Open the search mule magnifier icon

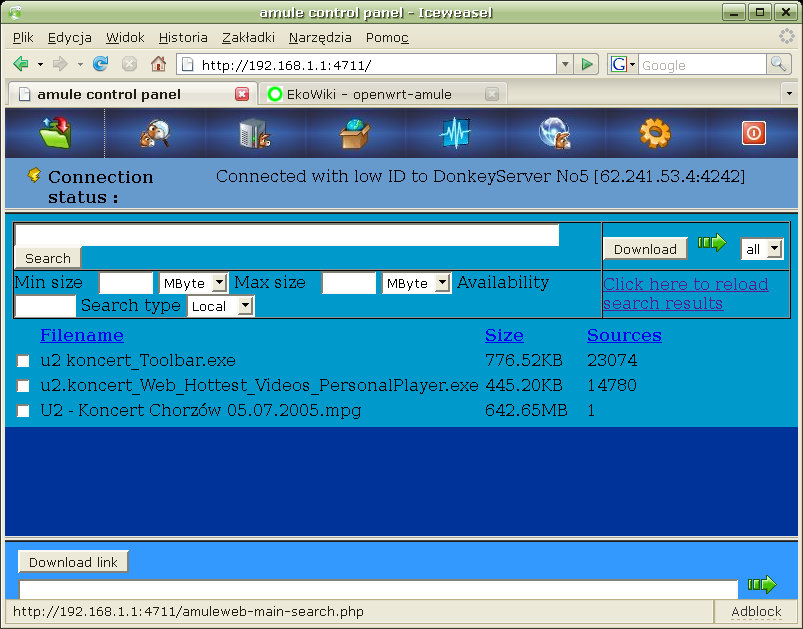[155, 133]
